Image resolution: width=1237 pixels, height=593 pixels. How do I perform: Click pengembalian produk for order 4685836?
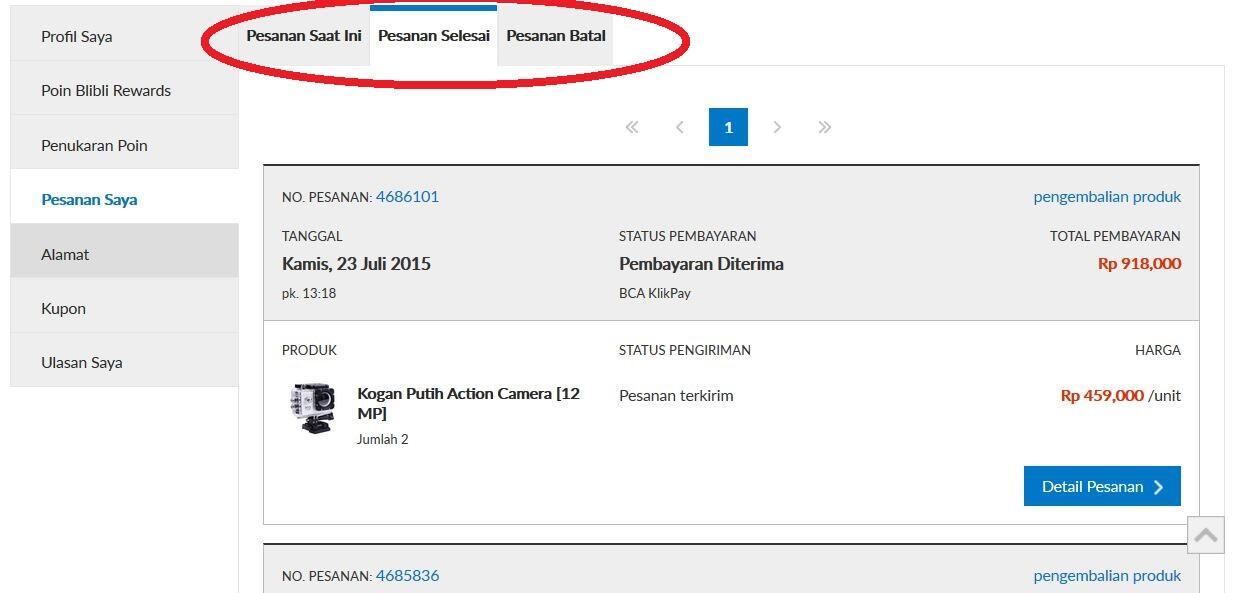point(1107,575)
